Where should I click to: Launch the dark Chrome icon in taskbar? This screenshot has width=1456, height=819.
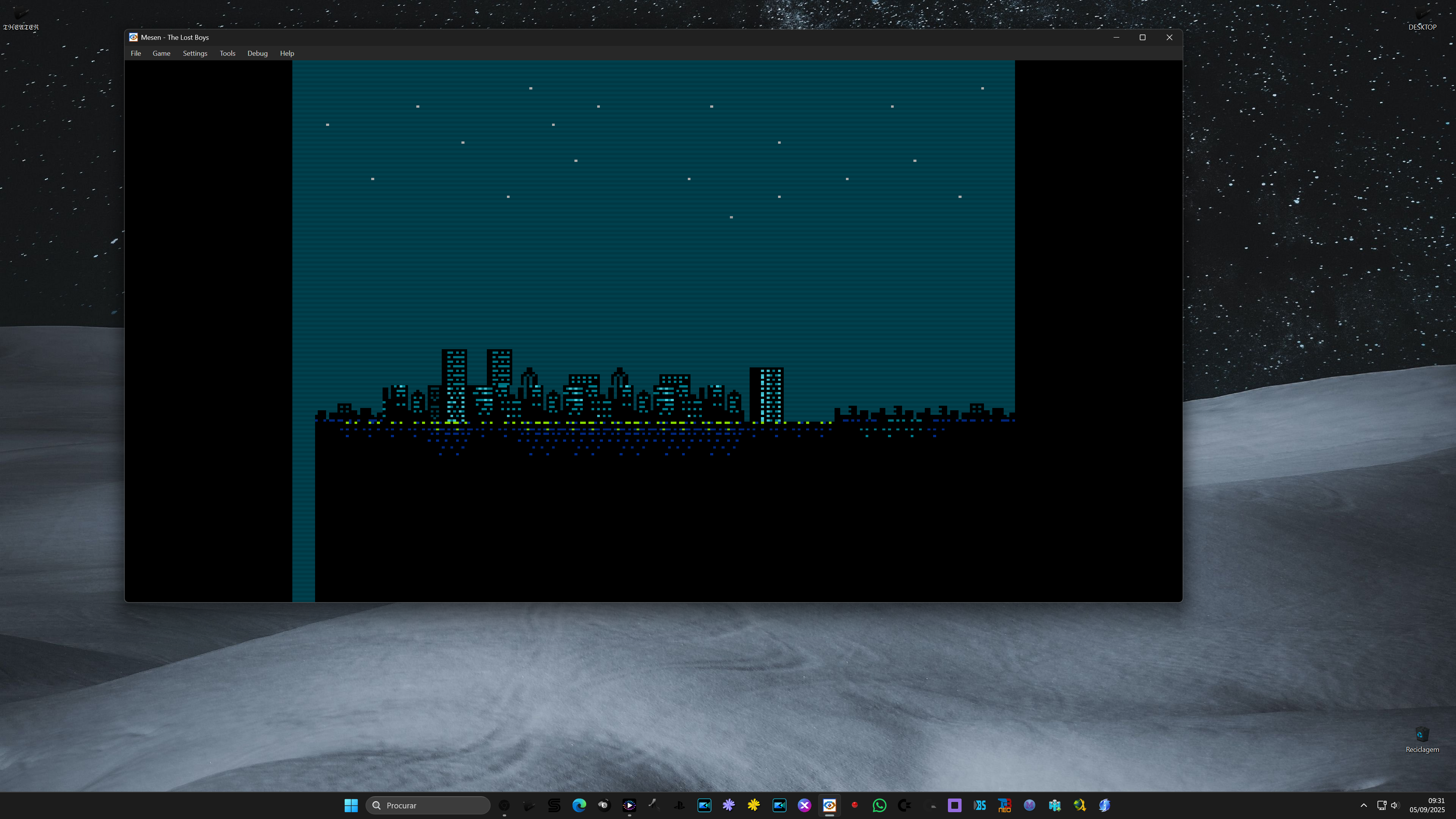click(504, 805)
